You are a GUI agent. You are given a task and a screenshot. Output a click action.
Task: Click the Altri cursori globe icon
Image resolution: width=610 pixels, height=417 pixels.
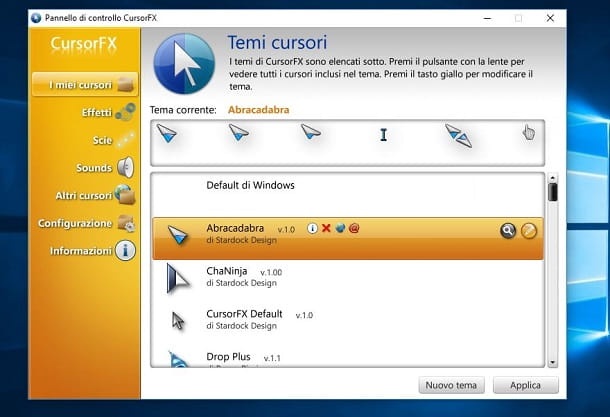(125, 195)
